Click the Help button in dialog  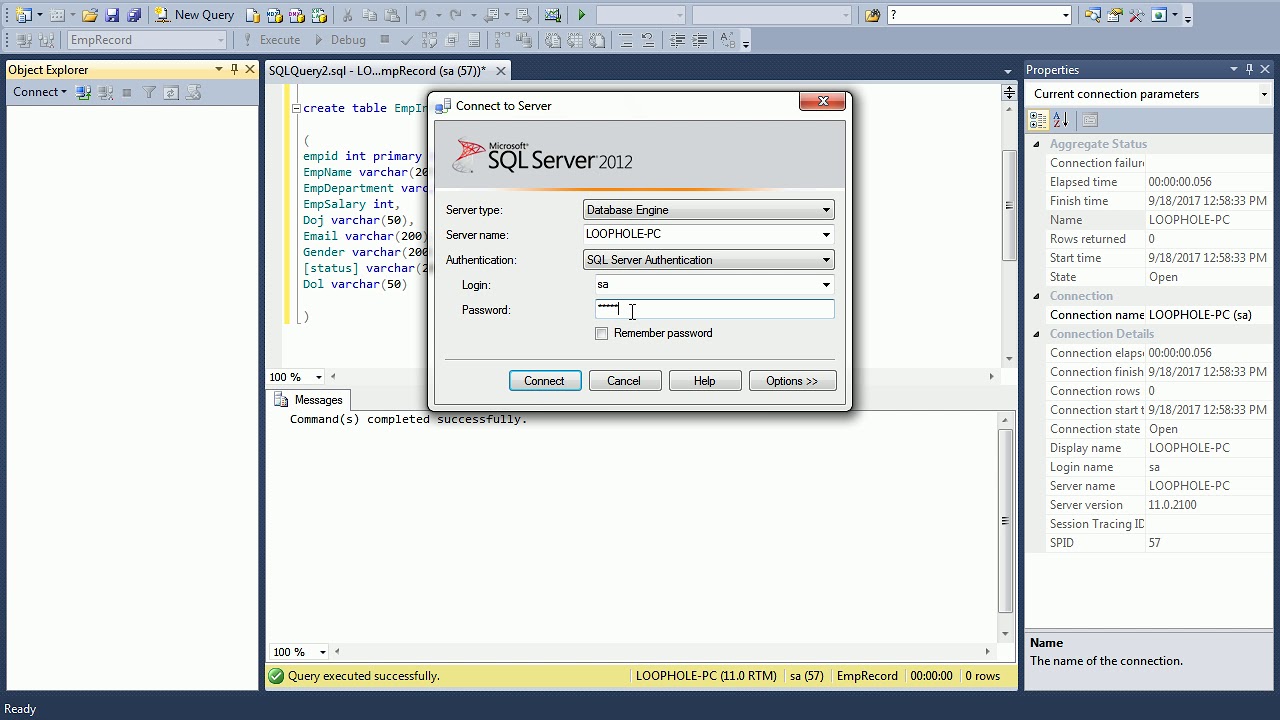pyautogui.click(x=705, y=381)
